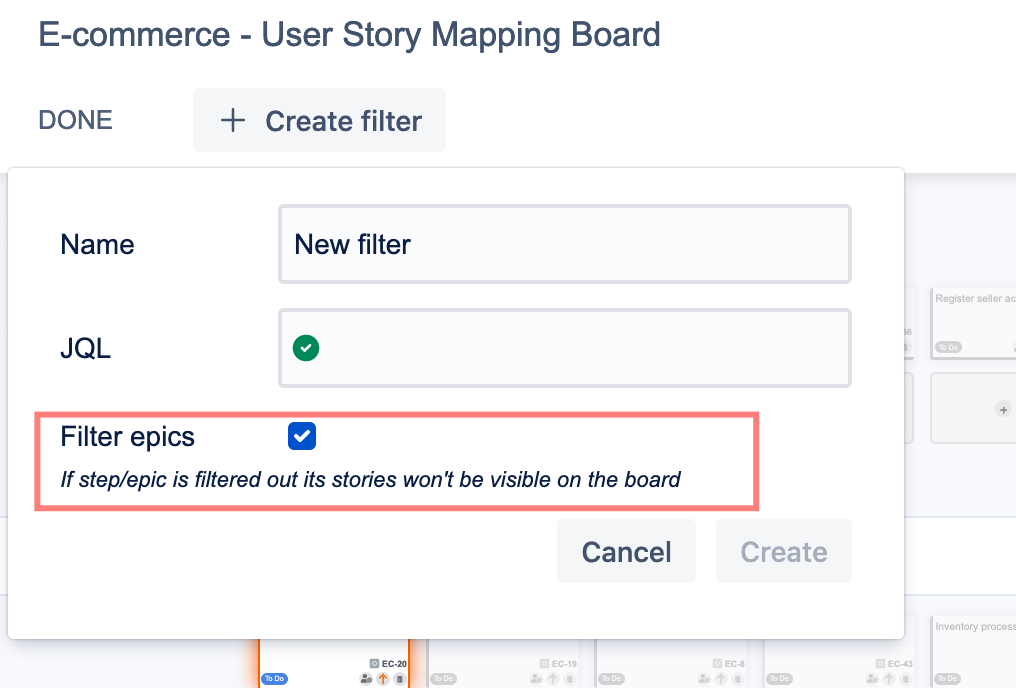1016x688 pixels.
Task: Click the orange priority arrow on EC-20
Action: [x=383, y=679]
